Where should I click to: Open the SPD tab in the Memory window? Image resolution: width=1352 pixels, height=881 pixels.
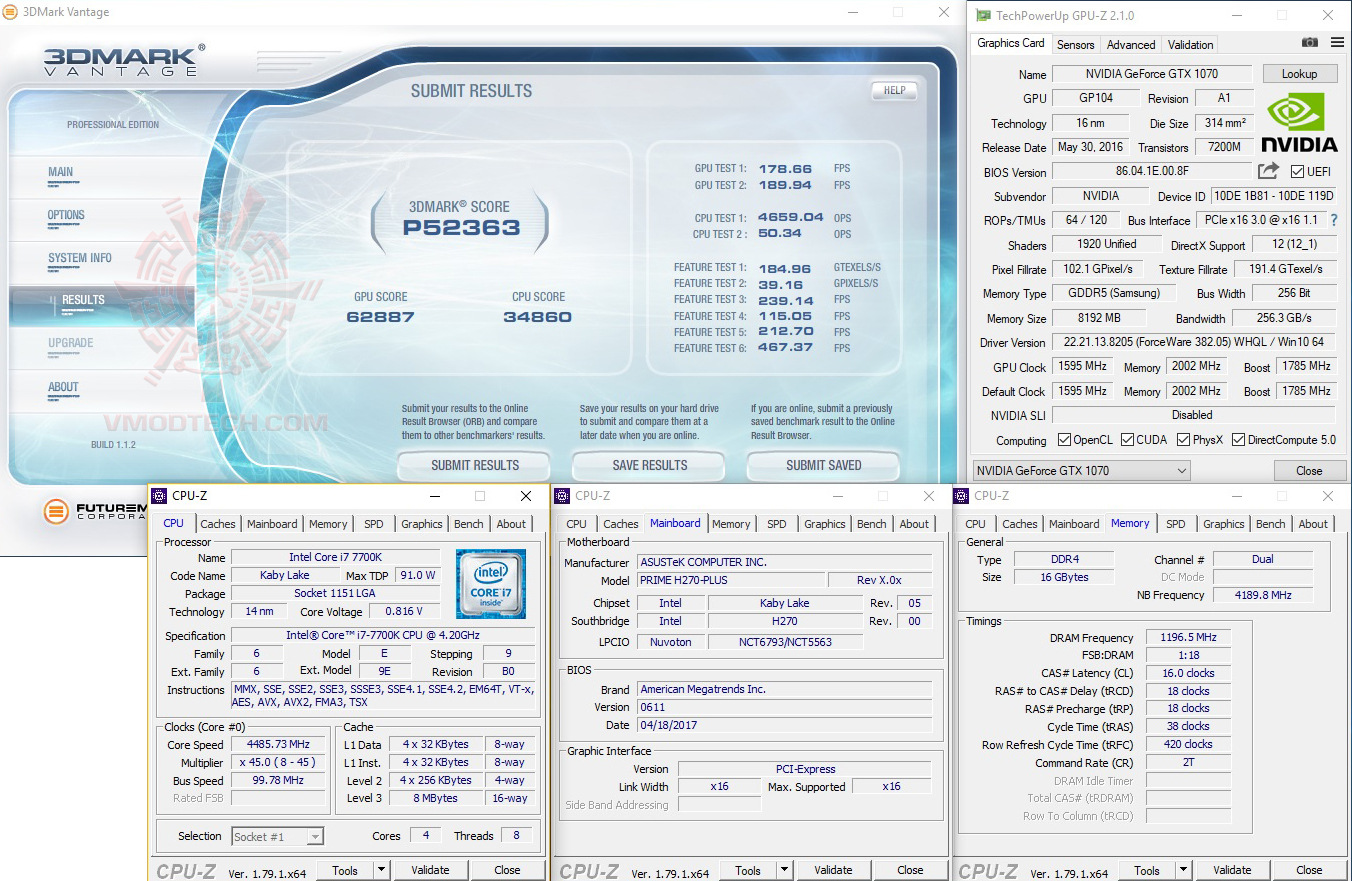pos(1176,523)
